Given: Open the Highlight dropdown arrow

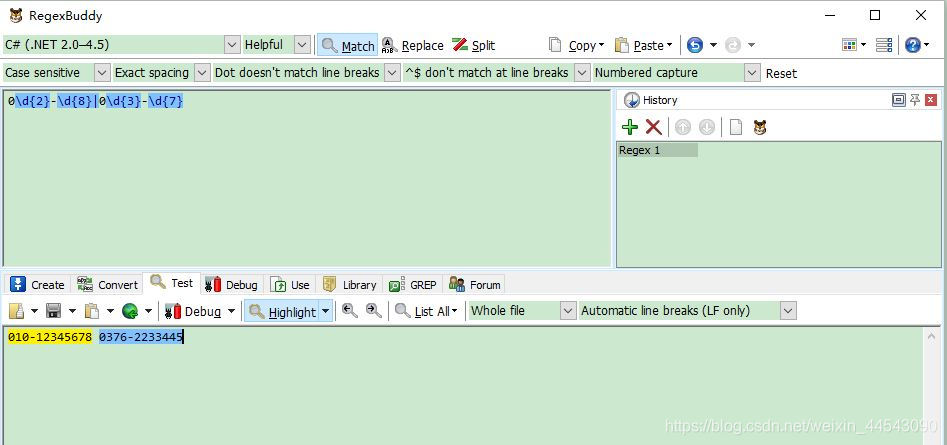Looking at the screenshot, I should coord(326,312).
